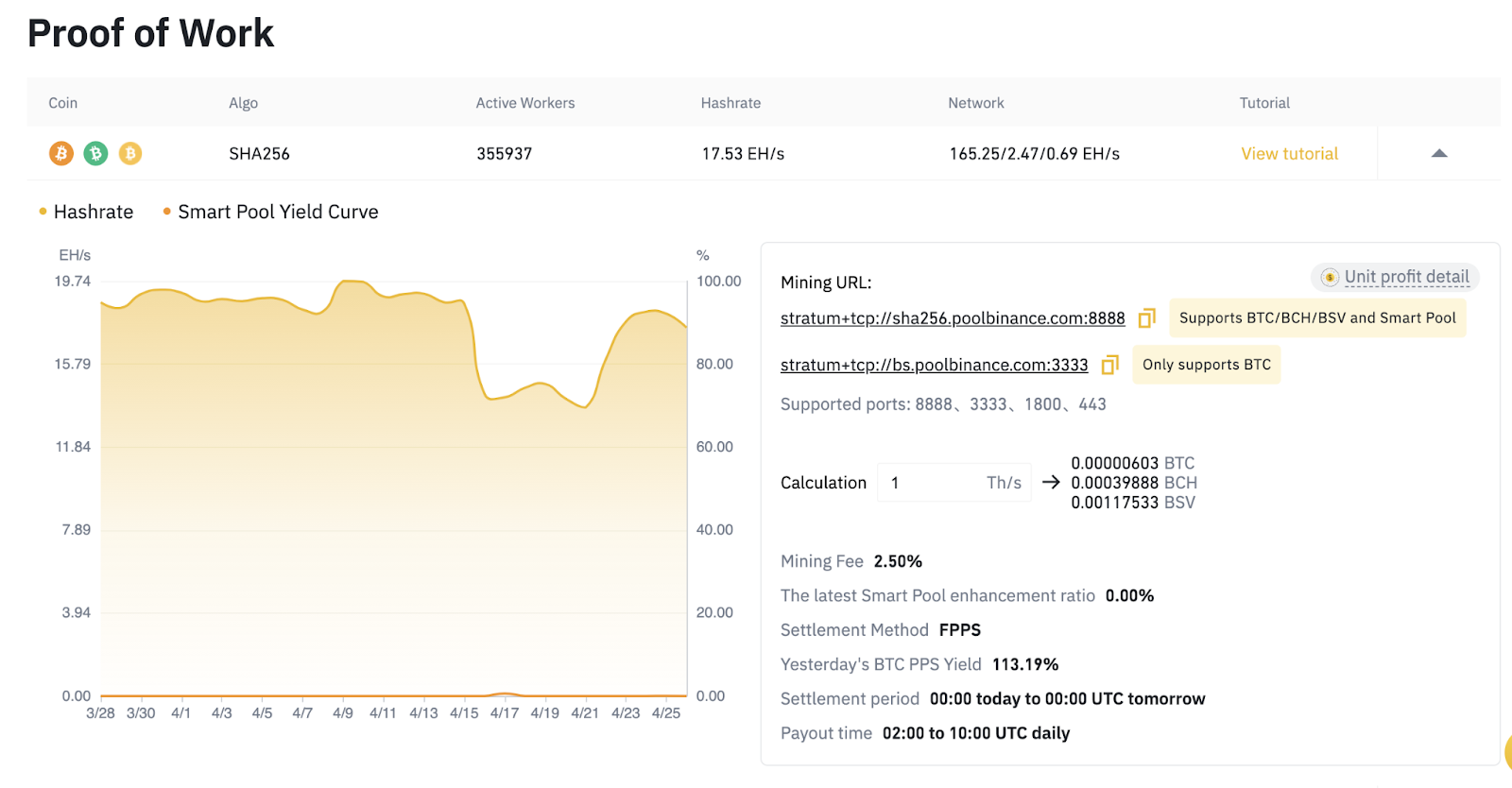Copy the sha256.poolbinance.com:8888 mining URL
Viewport: 1512px width, 788px height.
(x=1146, y=318)
